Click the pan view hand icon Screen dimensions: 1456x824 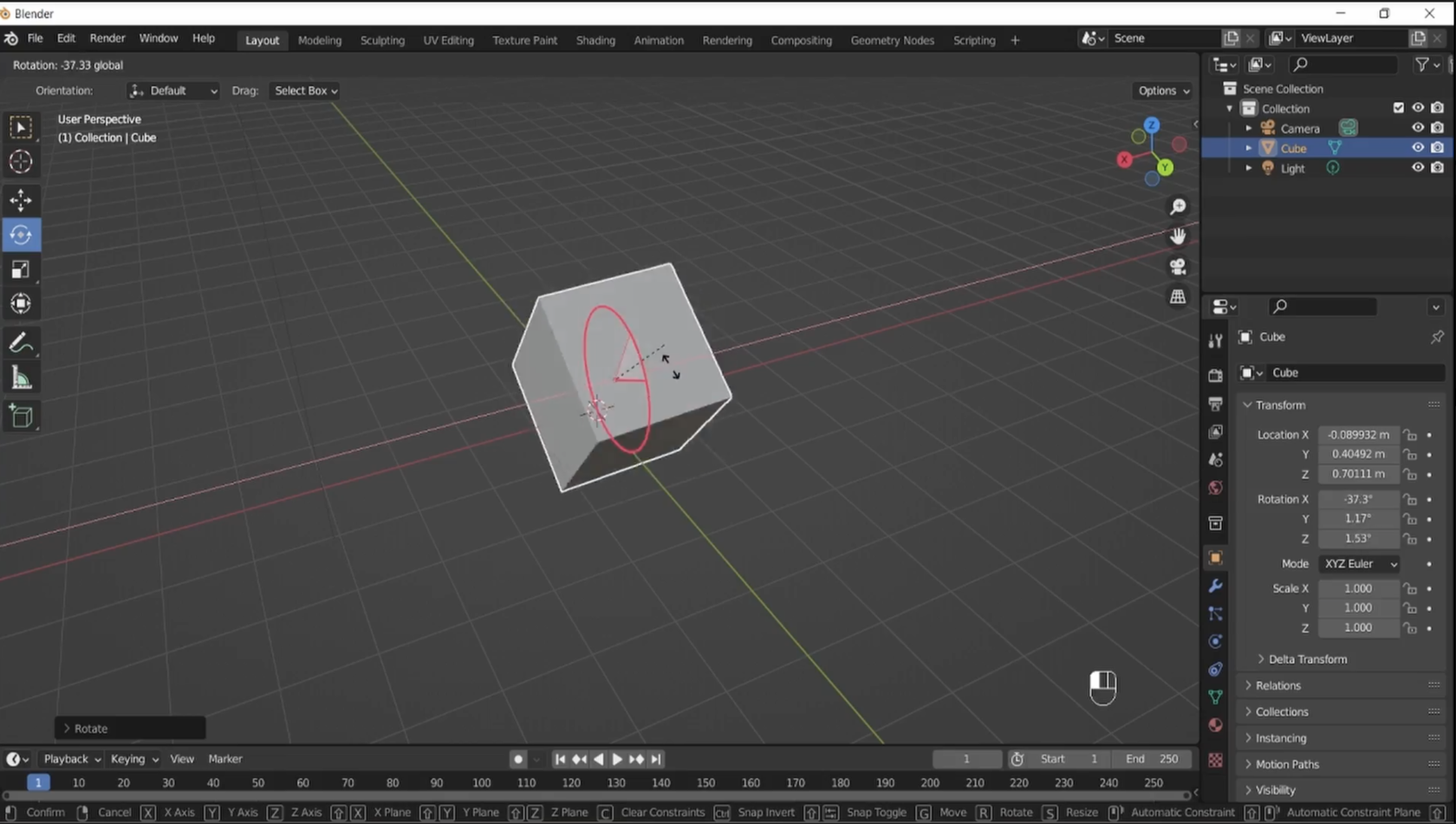pos(1178,237)
